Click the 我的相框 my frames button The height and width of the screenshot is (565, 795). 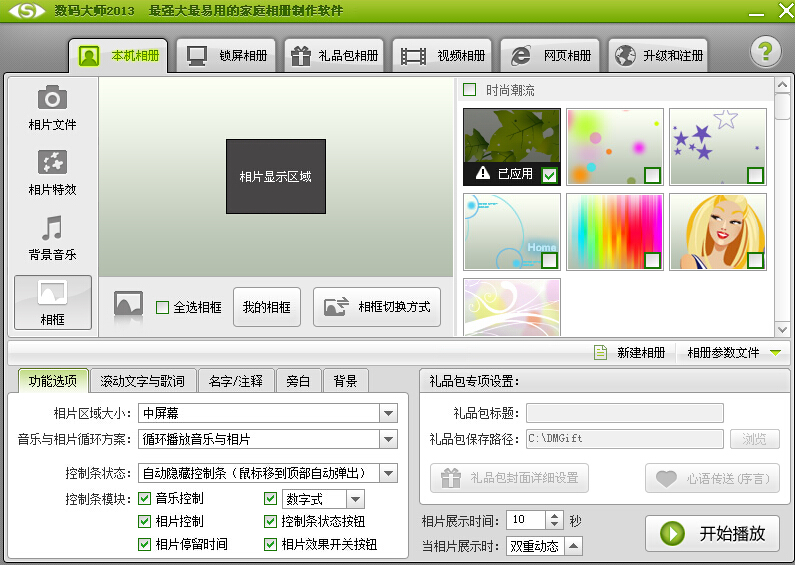[x=266, y=307]
